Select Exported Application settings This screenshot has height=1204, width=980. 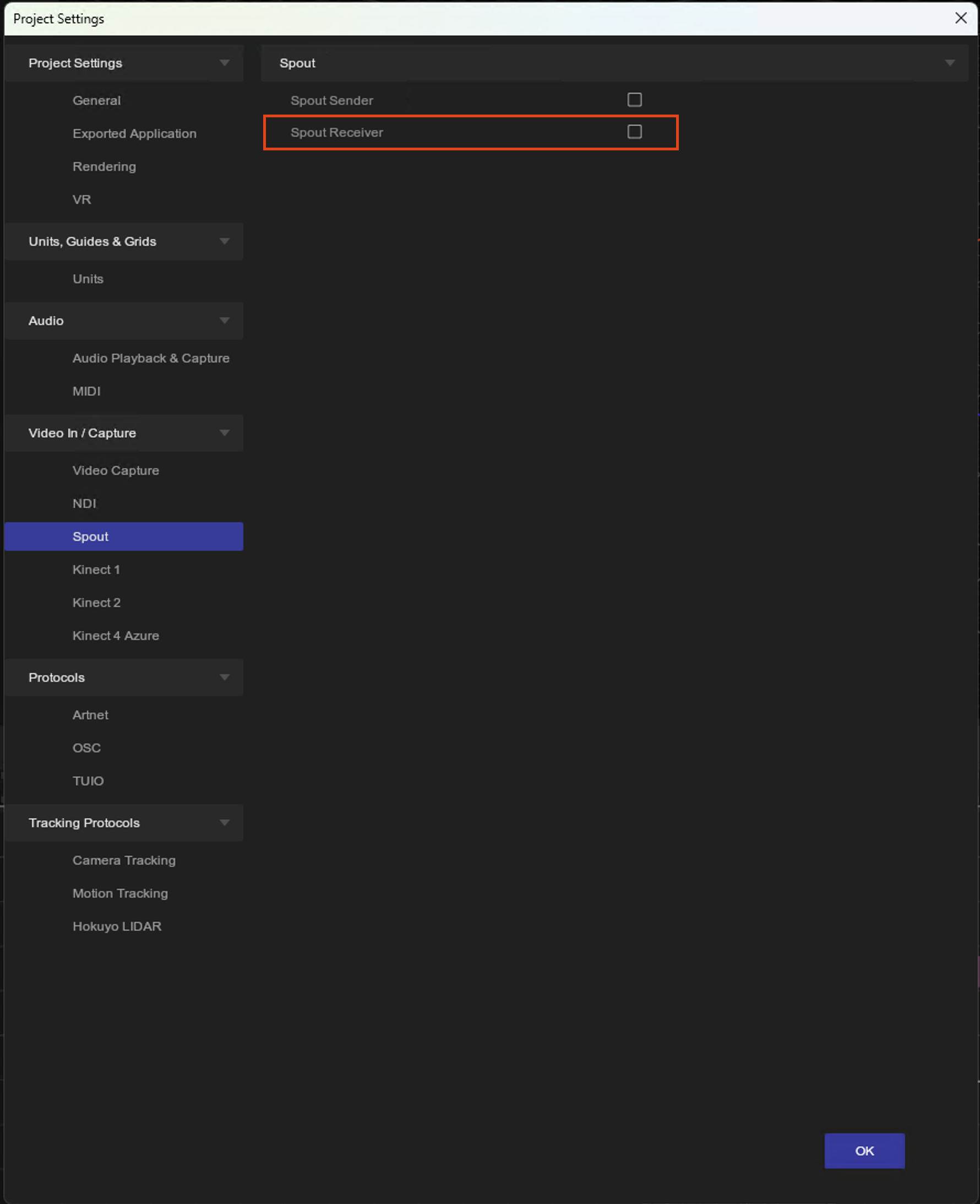tap(134, 134)
